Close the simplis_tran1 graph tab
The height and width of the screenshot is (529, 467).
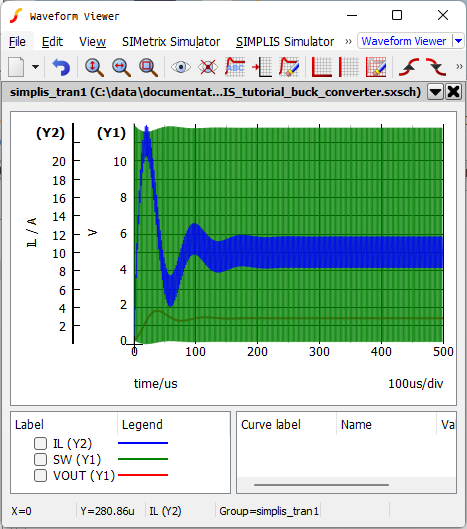(454, 92)
